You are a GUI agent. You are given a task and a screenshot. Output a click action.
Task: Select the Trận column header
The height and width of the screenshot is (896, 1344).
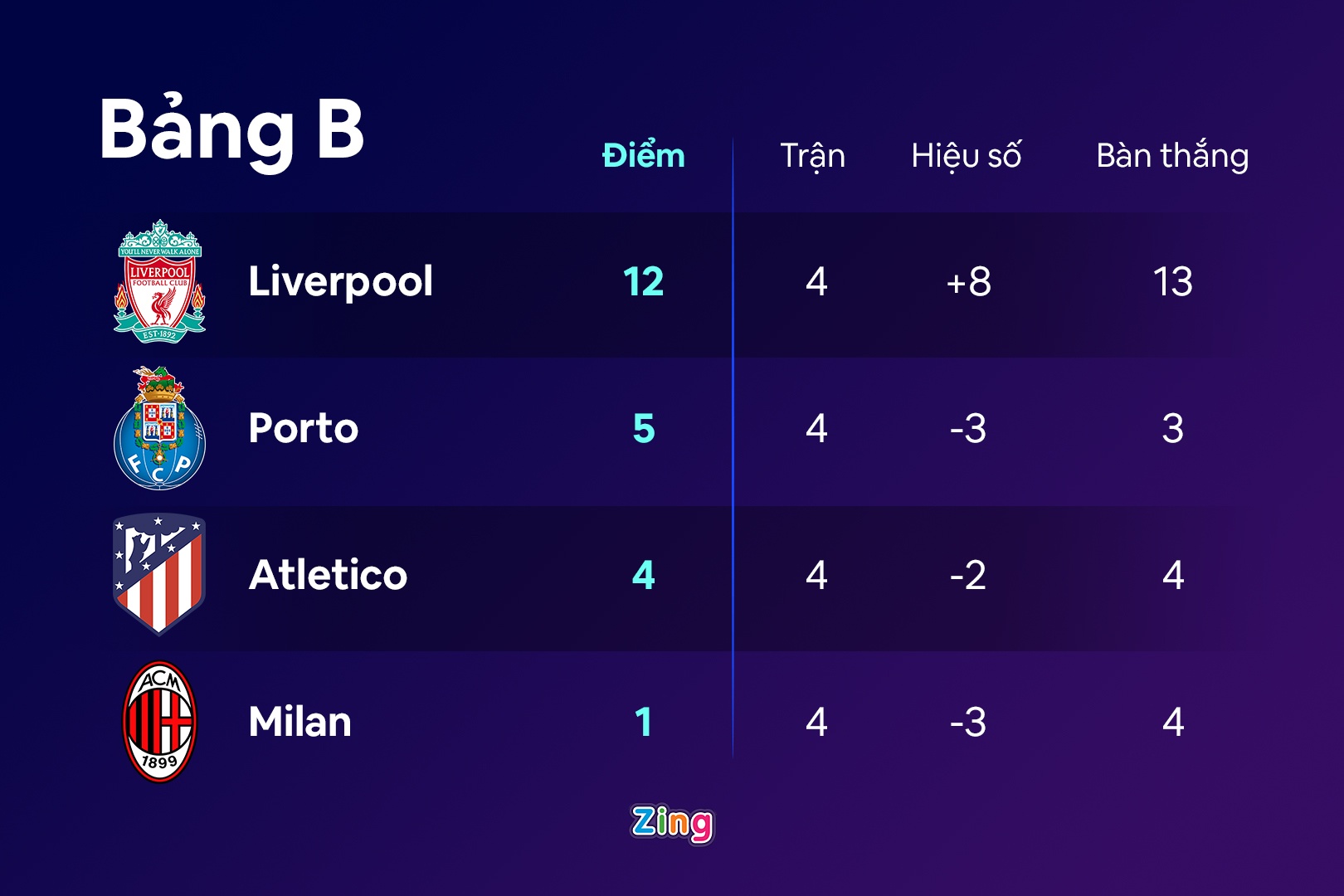pos(812,156)
